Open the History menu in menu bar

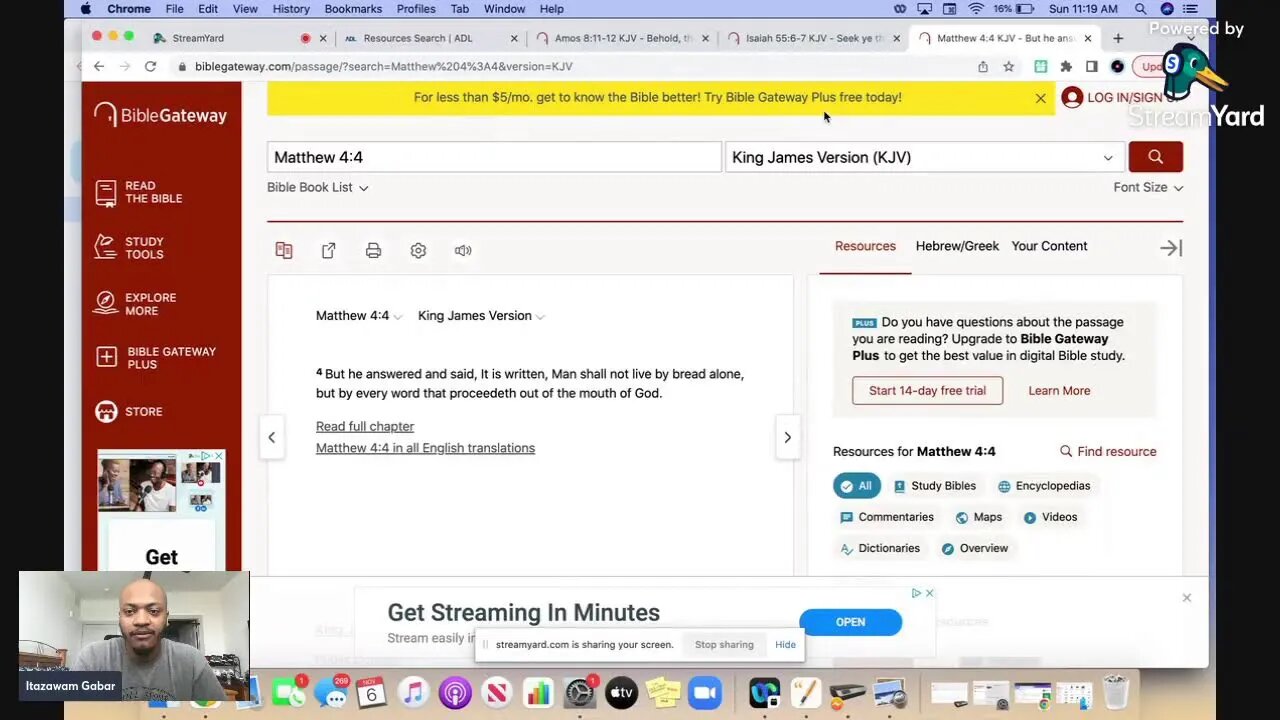291,9
